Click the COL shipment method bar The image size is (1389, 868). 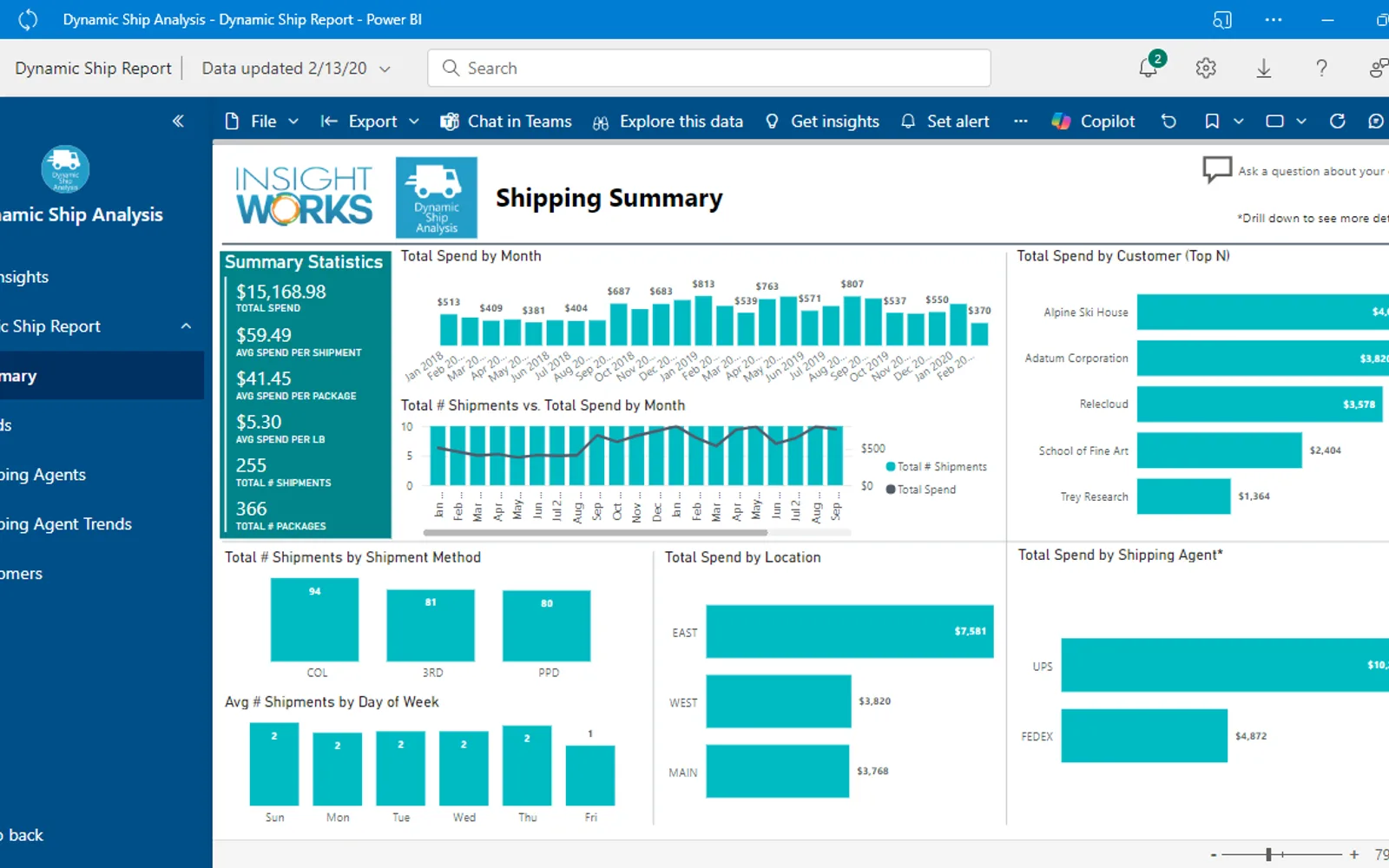tap(314, 620)
